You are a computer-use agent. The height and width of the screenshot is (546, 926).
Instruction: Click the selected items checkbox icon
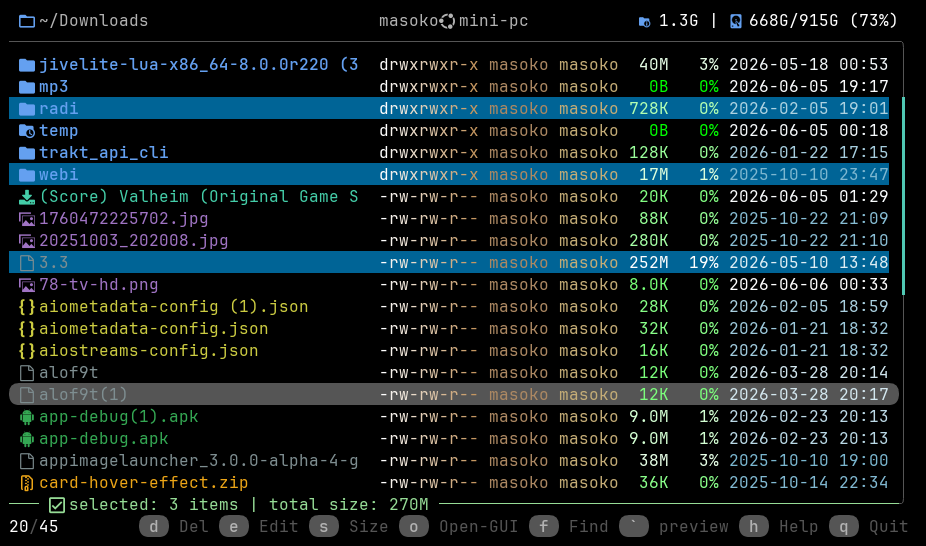coord(57,505)
